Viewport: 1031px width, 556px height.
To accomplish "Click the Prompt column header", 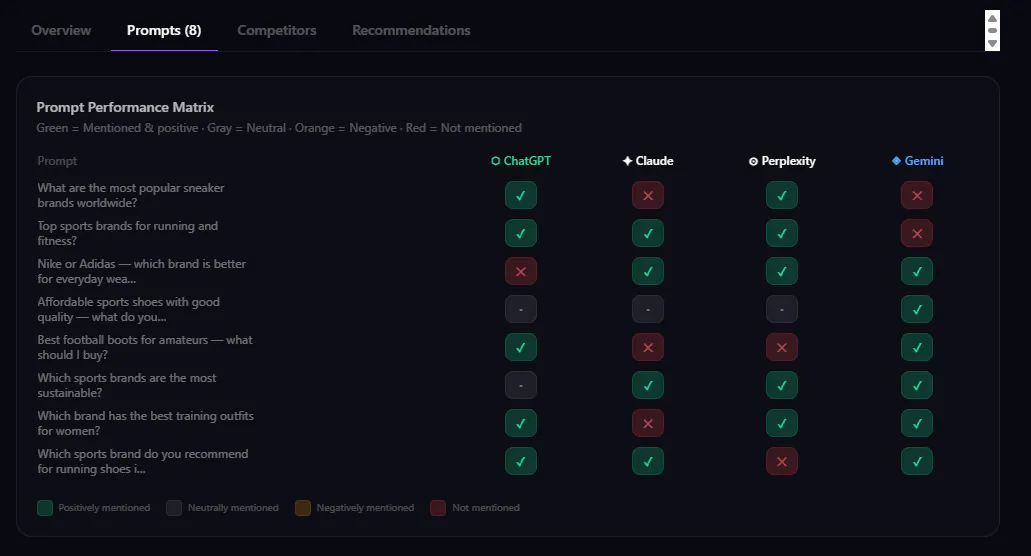I will pyautogui.click(x=57, y=161).
